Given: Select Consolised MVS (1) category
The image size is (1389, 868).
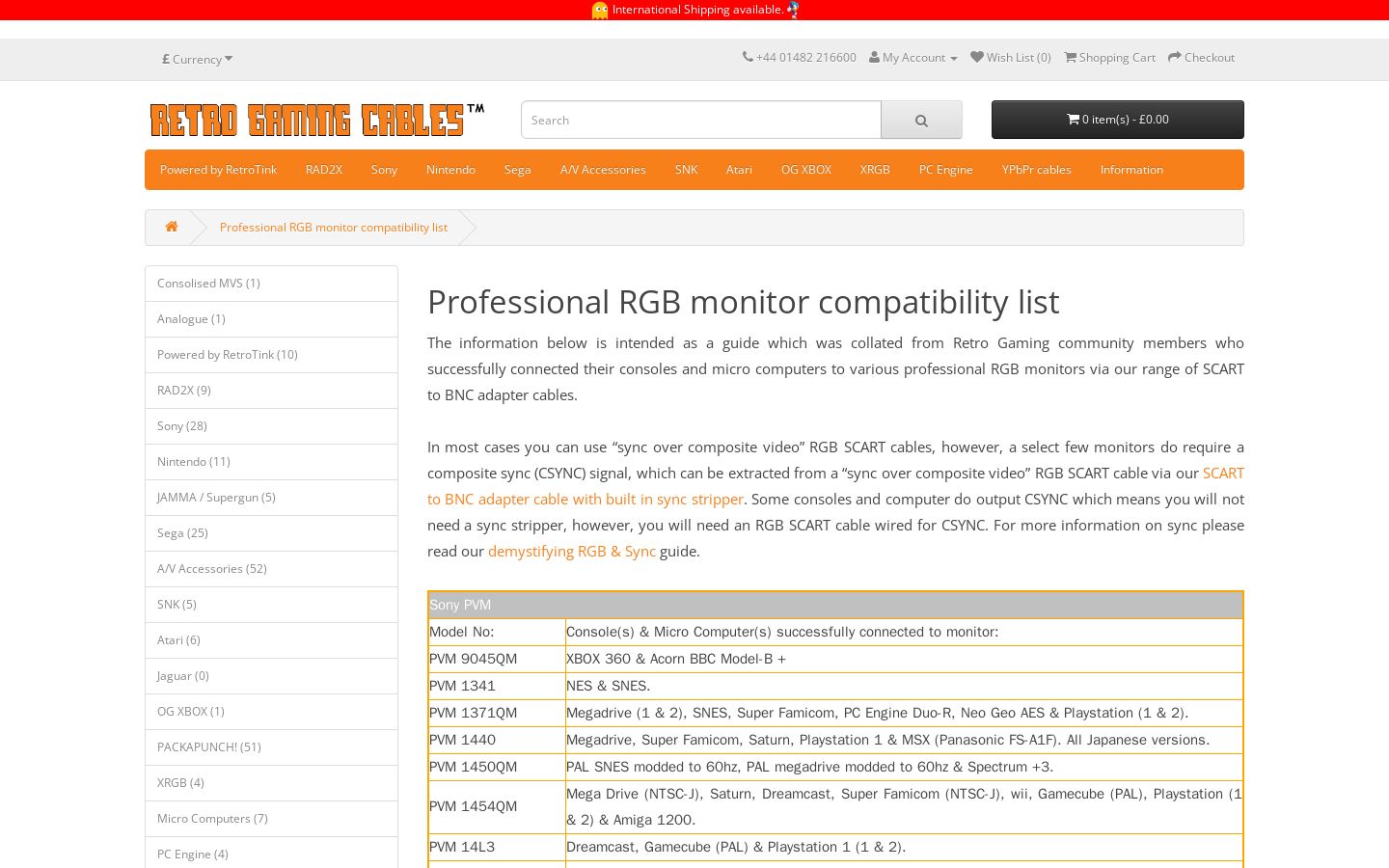Looking at the screenshot, I should (271, 284).
